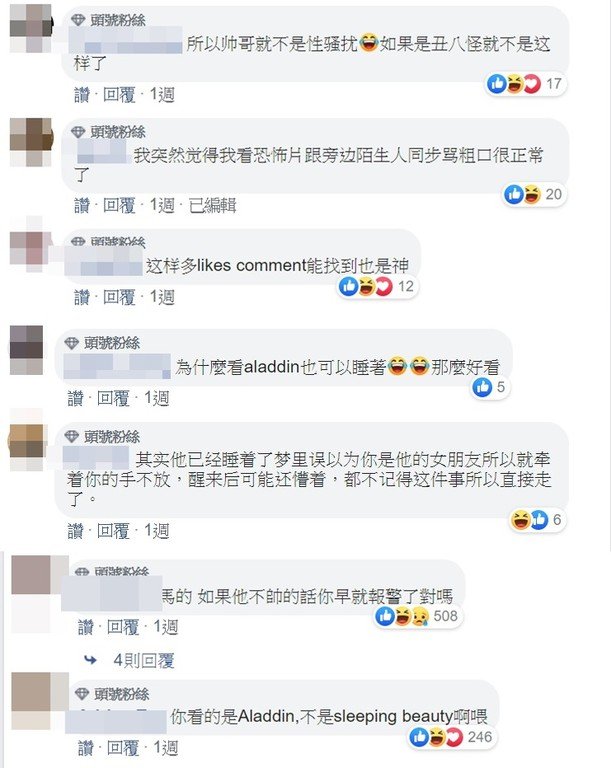Open avatar of the sleeping beauty commenter
Screen dimensions: 611x768
click(31, 701)
